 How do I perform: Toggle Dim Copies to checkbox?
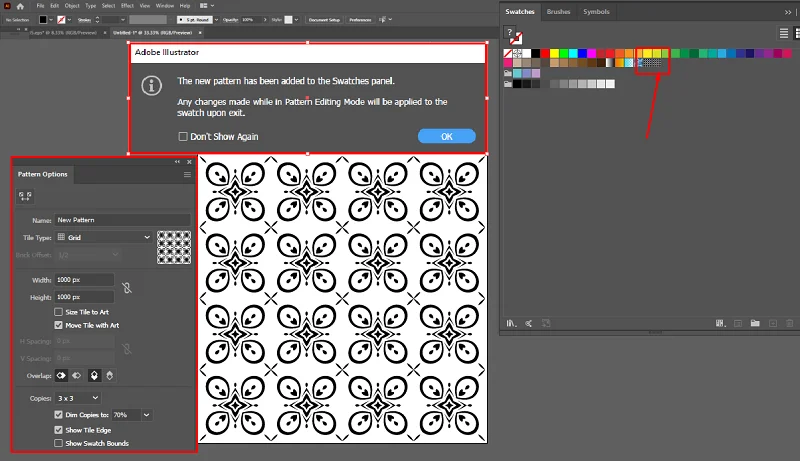click(59, 415)
